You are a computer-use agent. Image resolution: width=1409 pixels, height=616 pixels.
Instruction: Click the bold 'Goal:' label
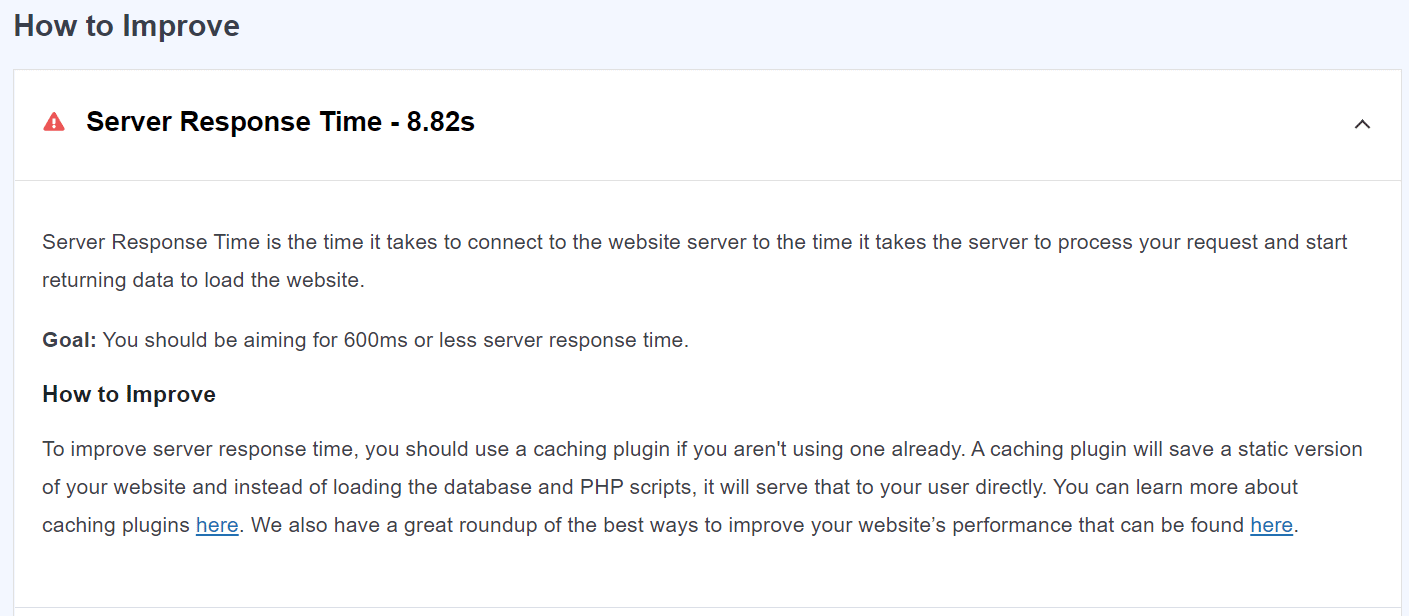point(69,339)
